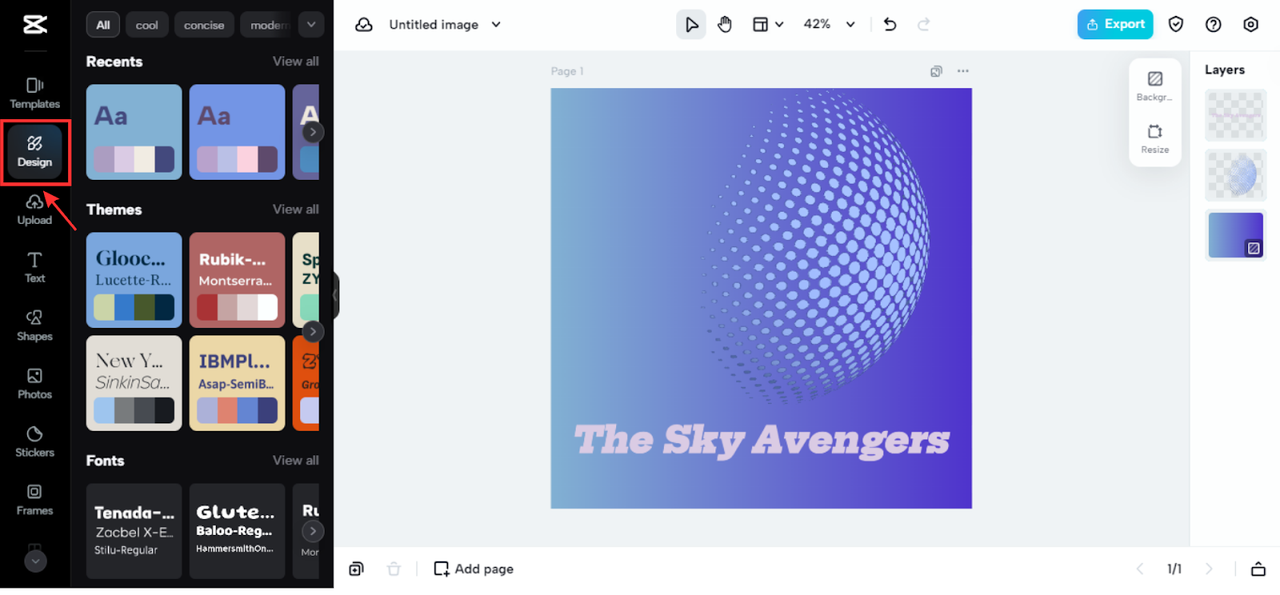View all Recents
Screen dimensions: 1280x595
coord(296,61)
